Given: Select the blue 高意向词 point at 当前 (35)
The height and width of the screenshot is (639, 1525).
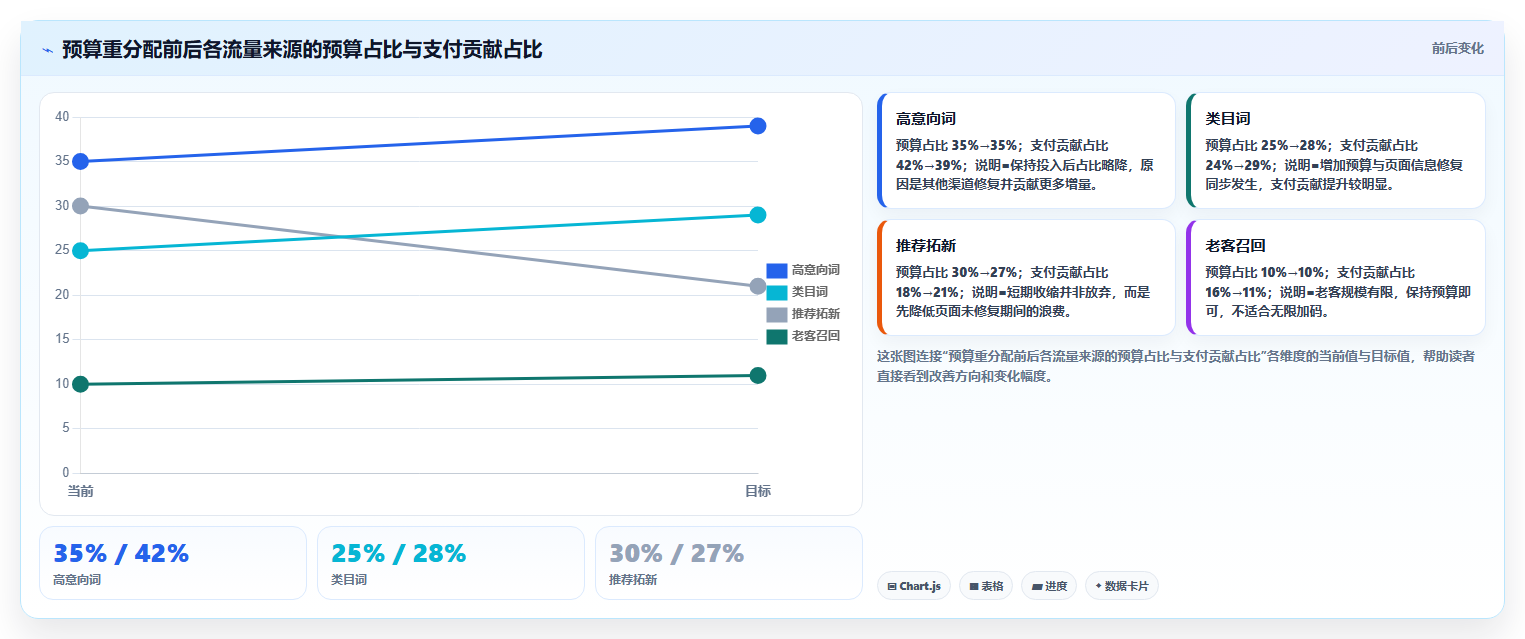Looking at the screenshot, I should click(x=80, y=161).
